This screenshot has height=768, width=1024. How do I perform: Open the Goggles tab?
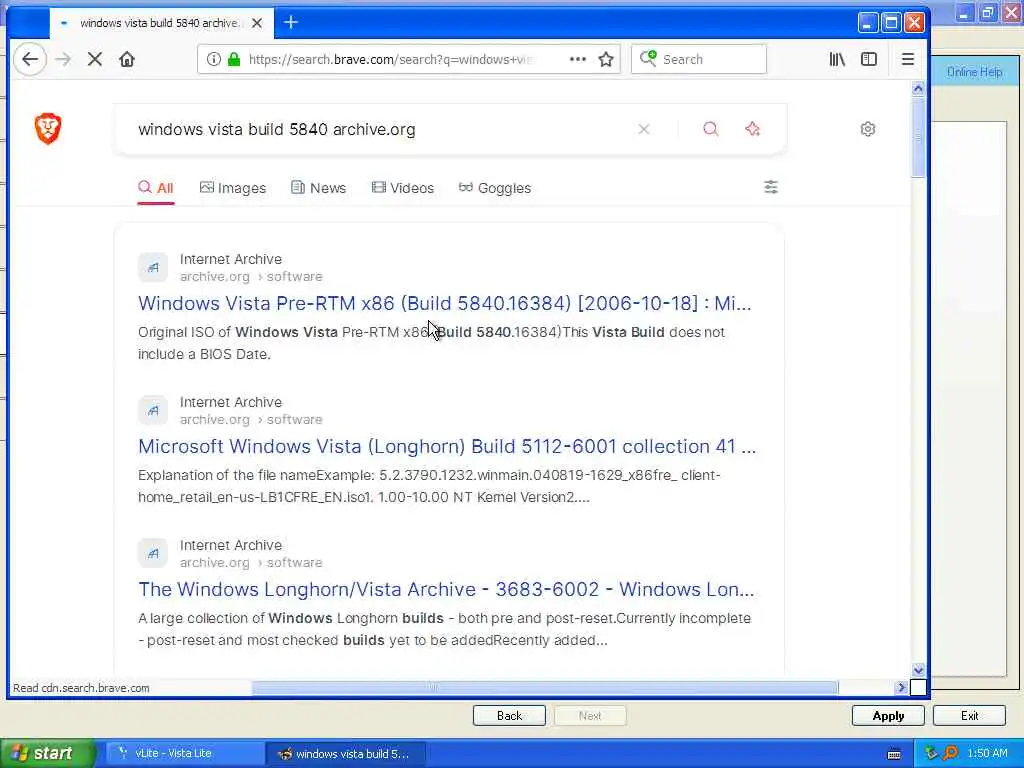(x=494, y=188)
